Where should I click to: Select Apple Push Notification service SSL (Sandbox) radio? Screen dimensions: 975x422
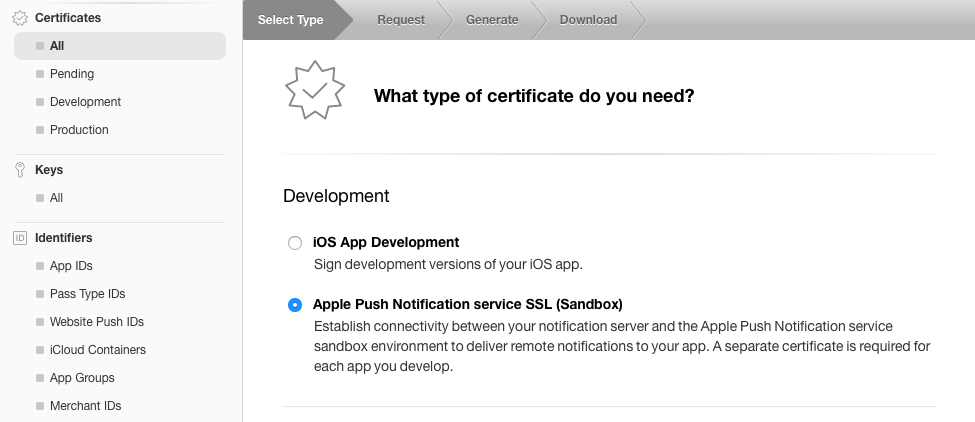tap(295, 305)
